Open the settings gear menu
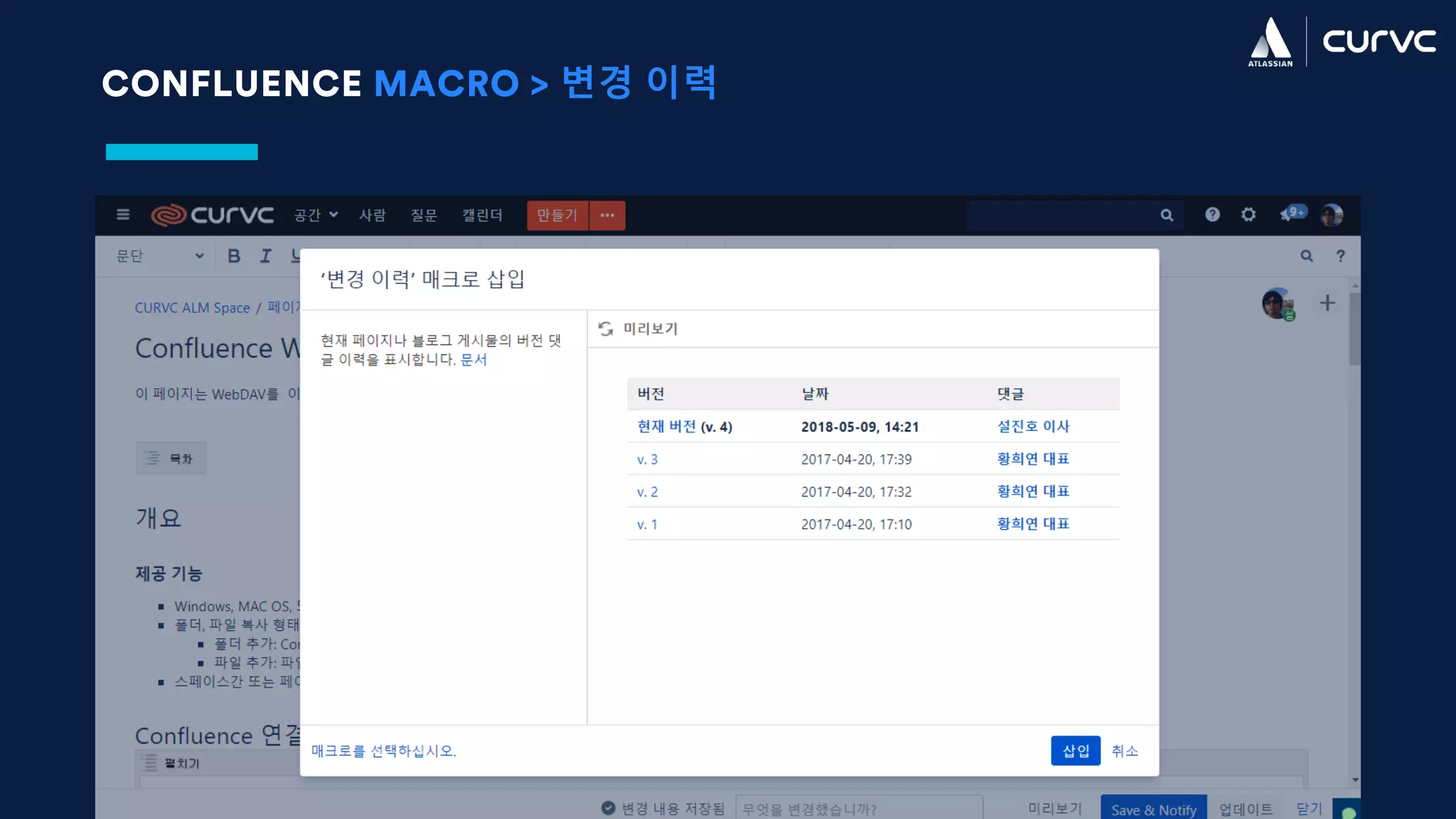Viewport: 1456px width, 819px height. pyautogui.click(x=1248, y=214)
